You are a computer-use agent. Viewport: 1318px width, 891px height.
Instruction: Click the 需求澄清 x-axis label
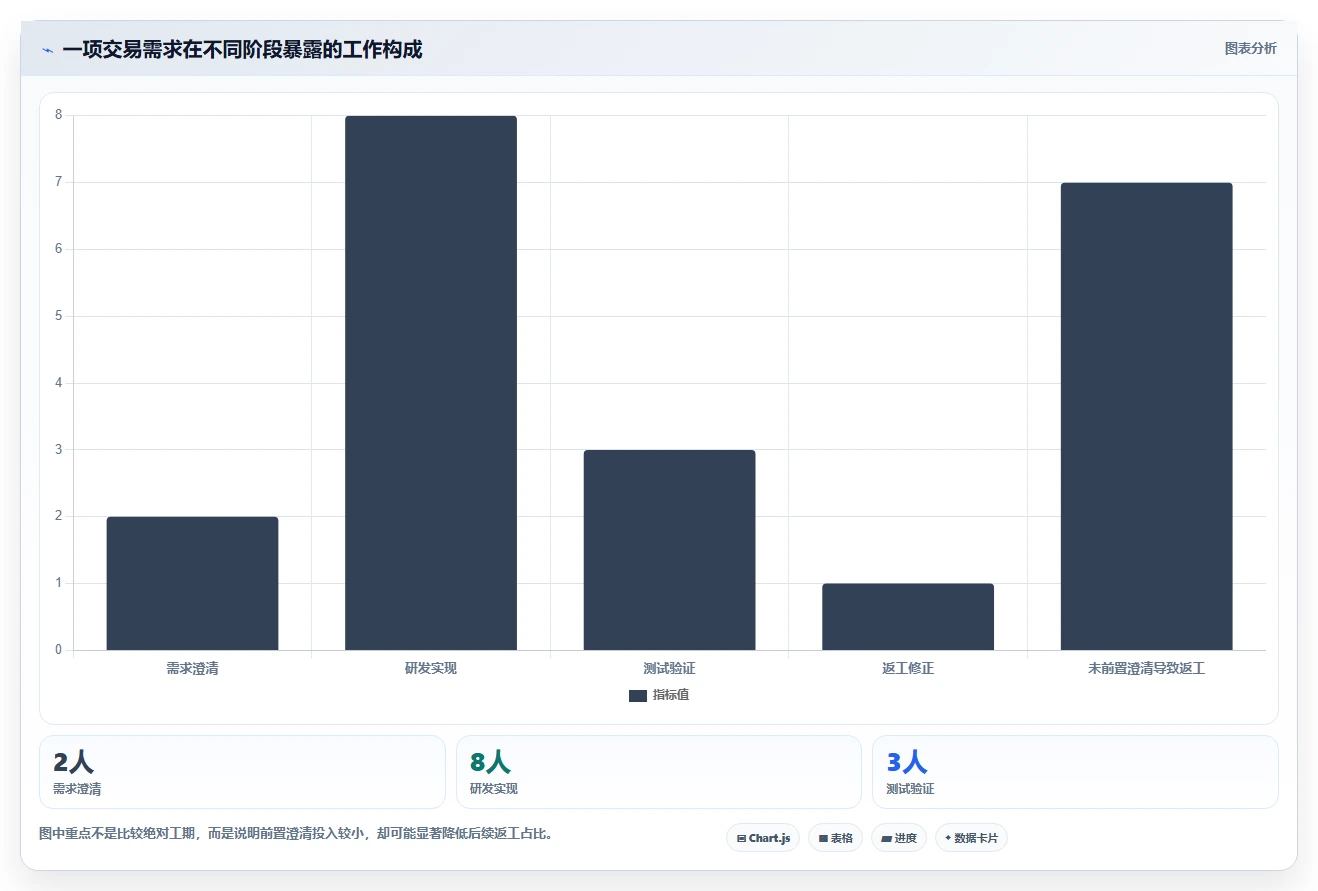pos(192,668)
